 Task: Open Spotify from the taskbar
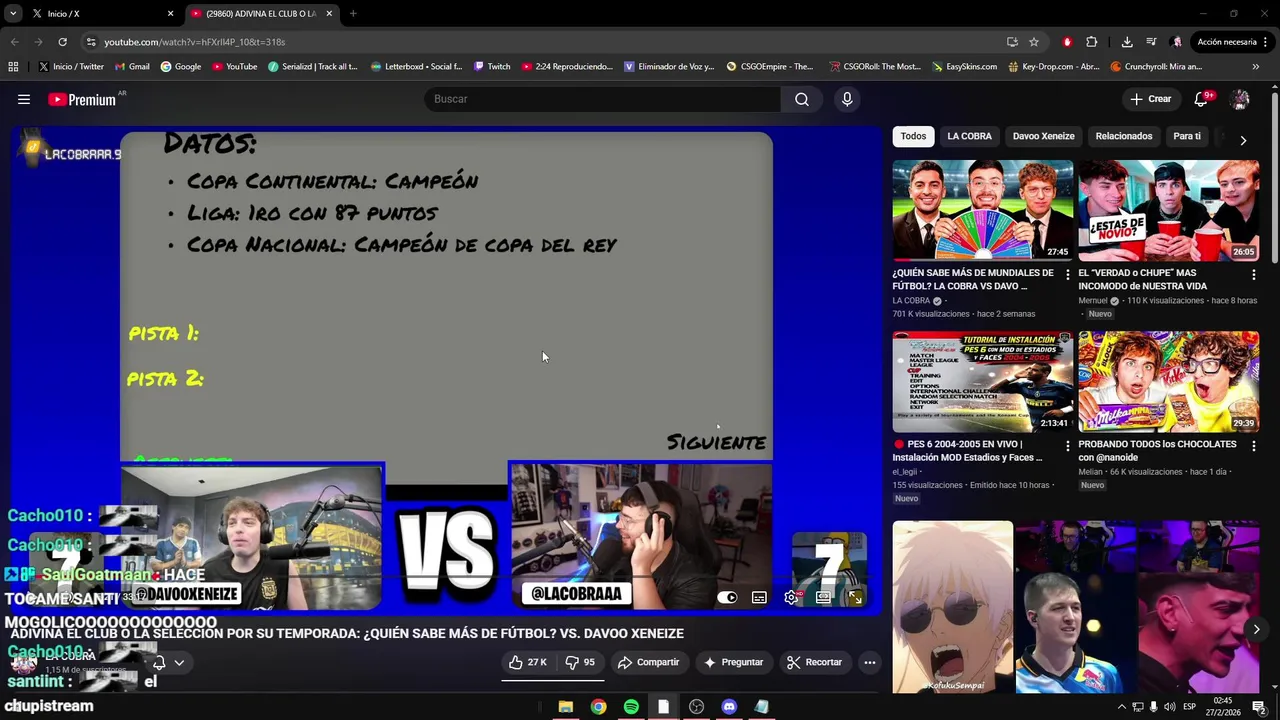tap(631, 707)
